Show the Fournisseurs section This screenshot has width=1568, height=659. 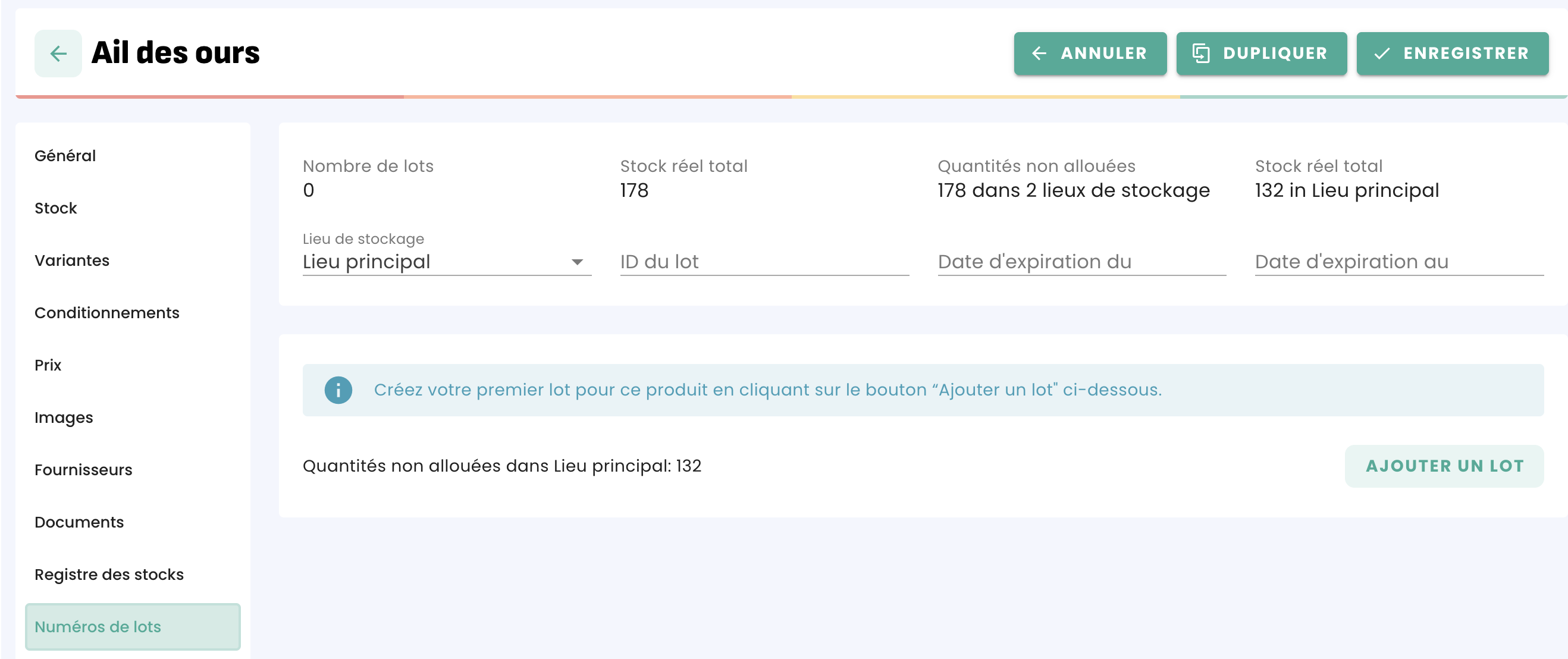point(83,470)
